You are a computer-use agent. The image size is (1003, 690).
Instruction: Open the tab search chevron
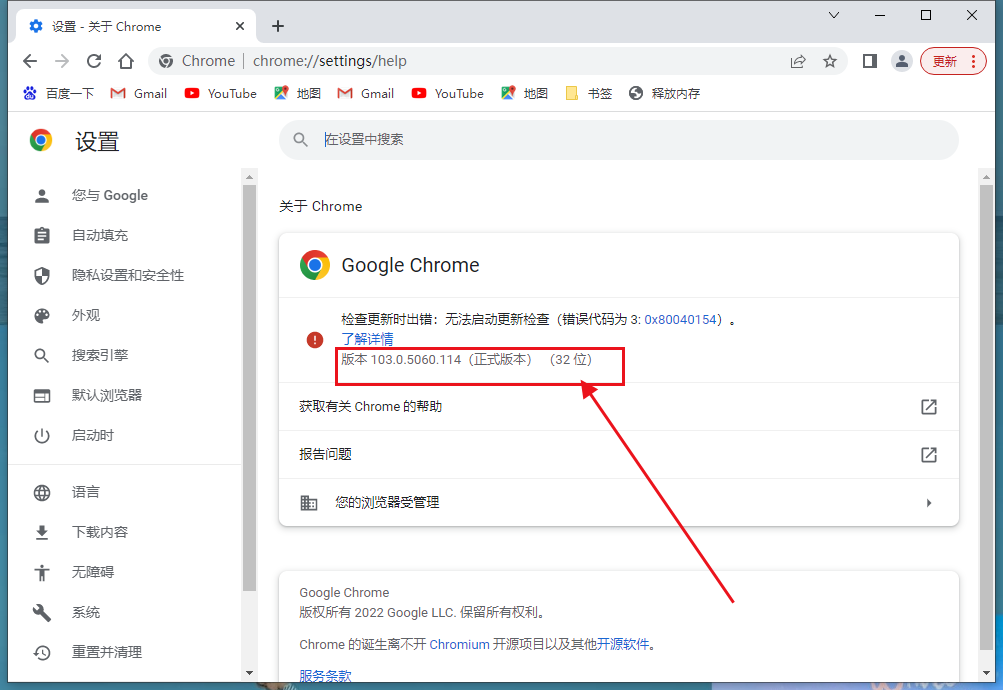[833, 15]
